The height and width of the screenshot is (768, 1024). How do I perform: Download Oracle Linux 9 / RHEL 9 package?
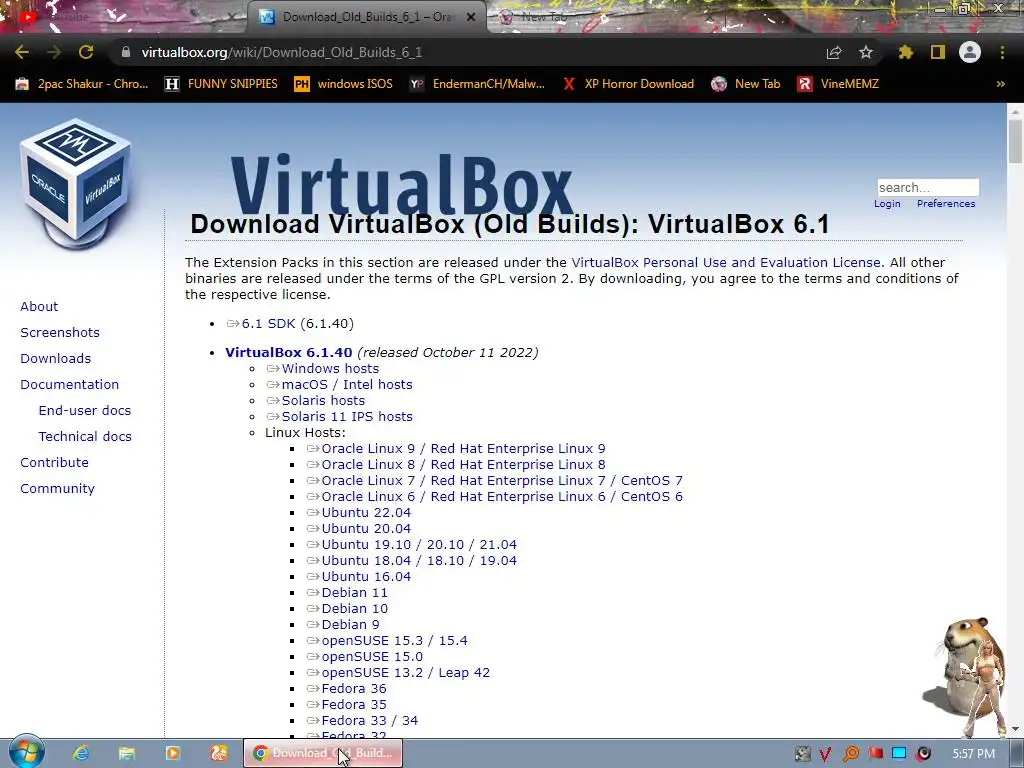tap(463, 449)
